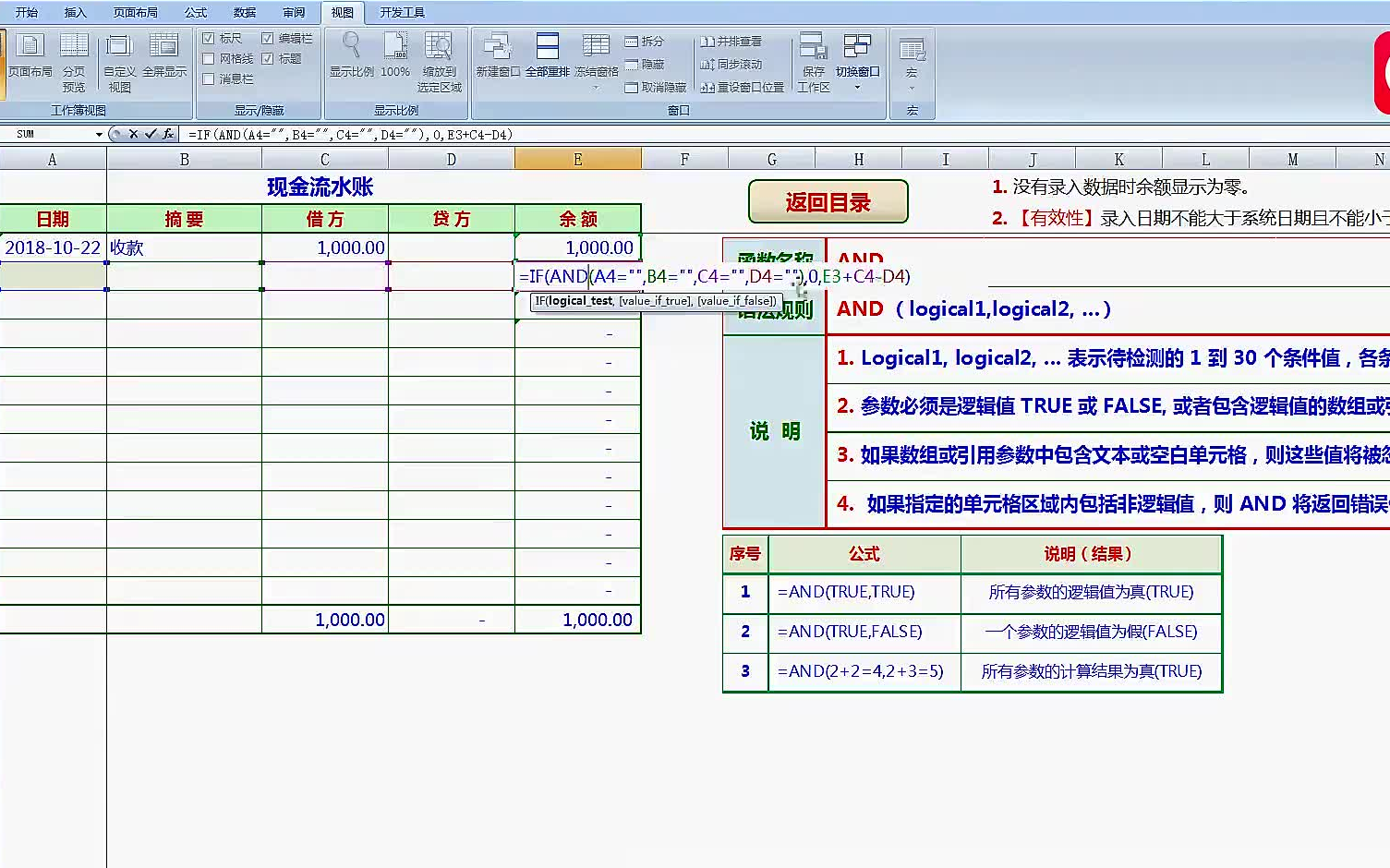Split the worksheet with 拆分
The image size is (1390, 868).
[647, 41]
